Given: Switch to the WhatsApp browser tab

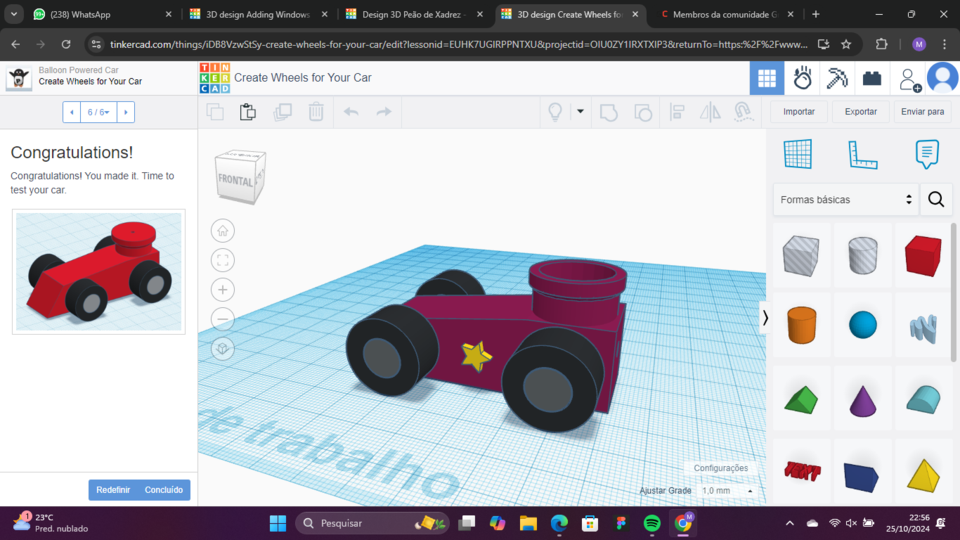Looking at the screenshot, I should tap(102, 14).
